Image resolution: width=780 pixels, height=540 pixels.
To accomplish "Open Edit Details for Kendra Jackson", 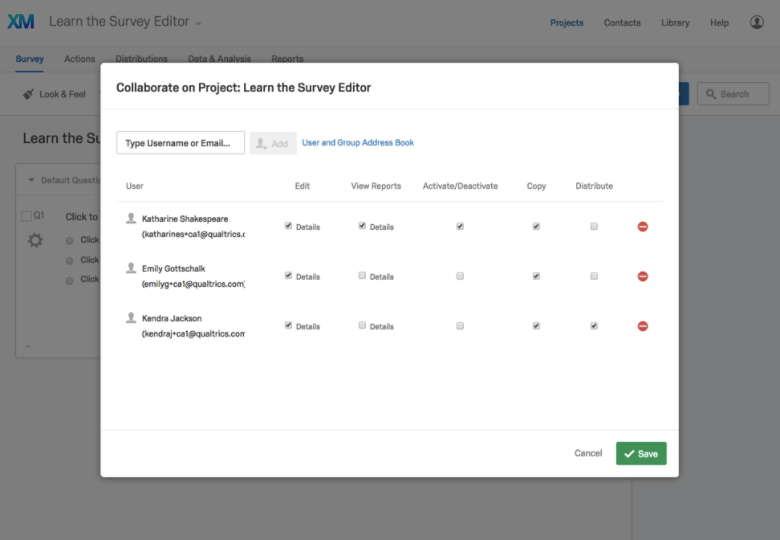I will click(308, 327).
